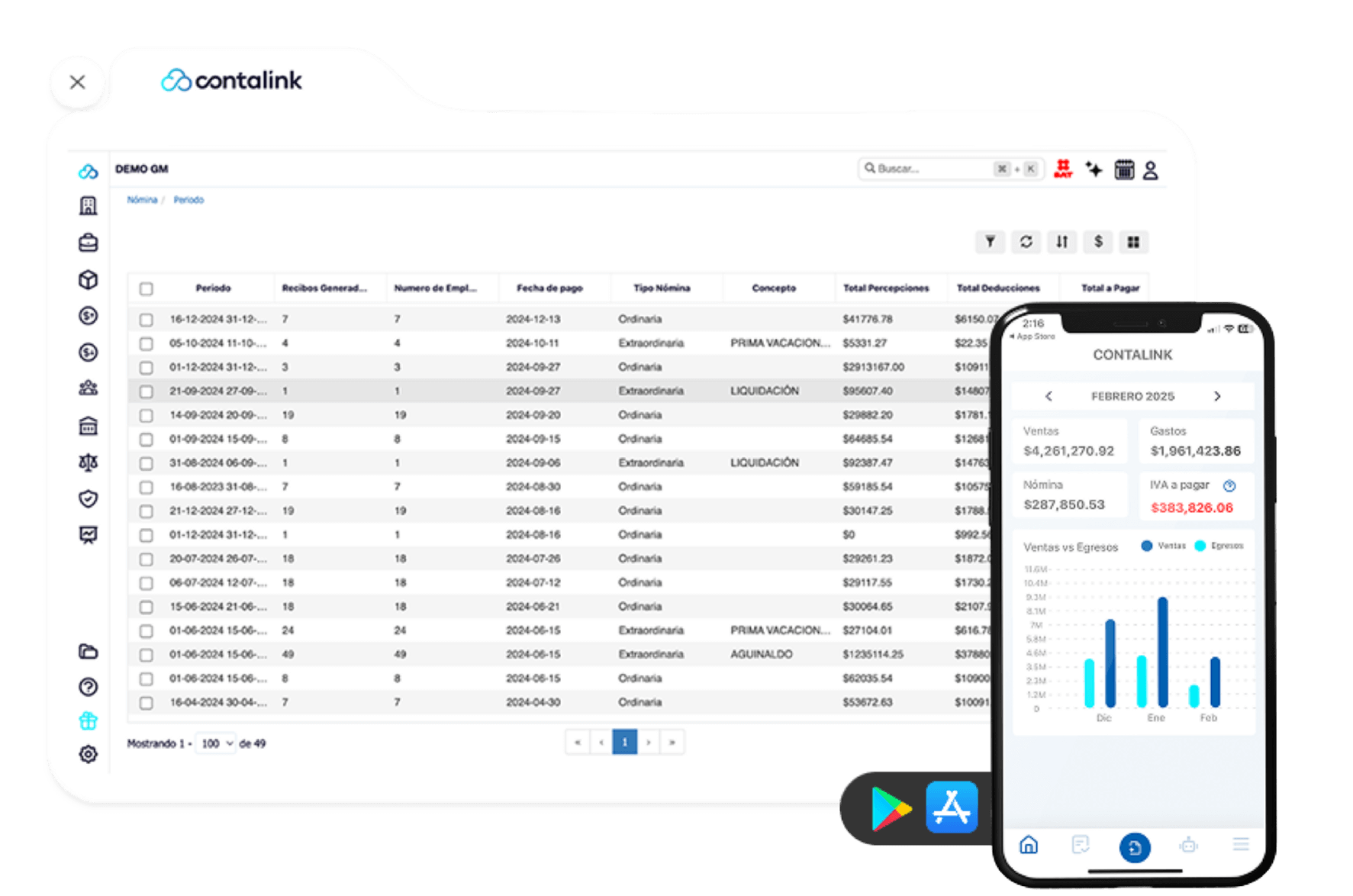Click the Nómina breadcrumb link
The width and height of the screenshot is (1353, 896).
[142, 200]
